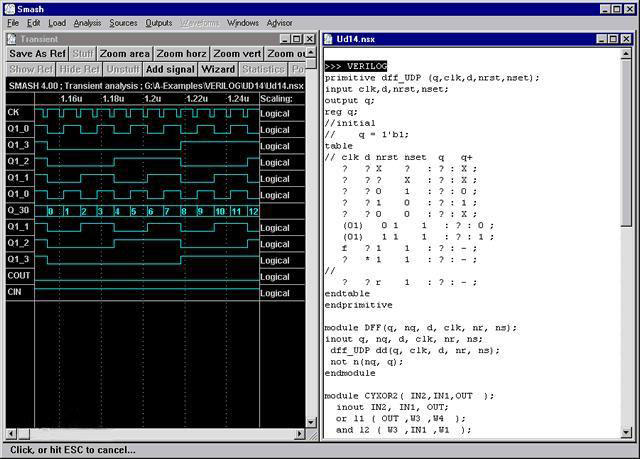Viewport: 640px width, 459px height.
Task: Select the Q_30 bus signal label
Action: tap(19, 210)
